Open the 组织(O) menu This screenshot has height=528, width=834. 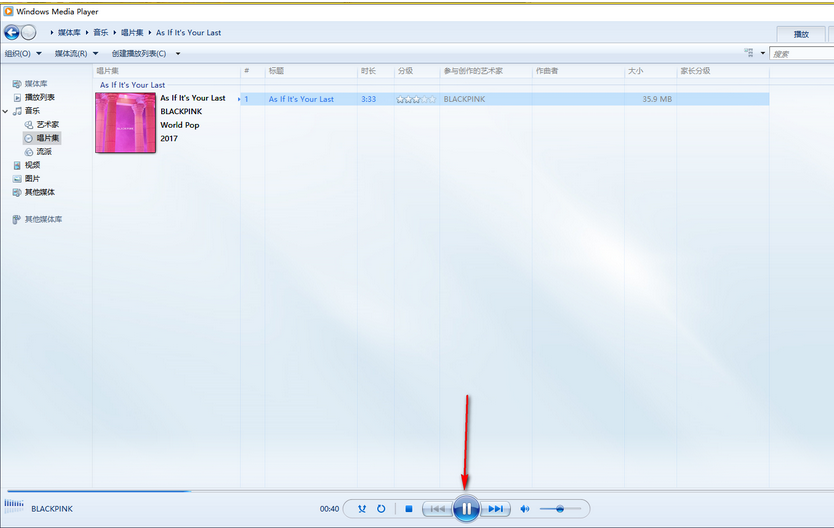click(23, 53)
